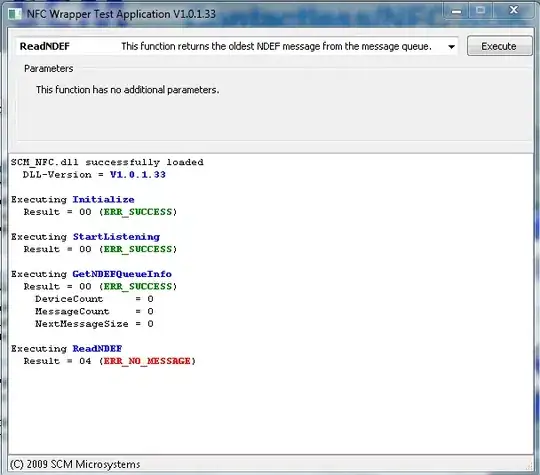Click Initialize in the output log
Screen dimensions: 540x475
[x=103, y=199]
